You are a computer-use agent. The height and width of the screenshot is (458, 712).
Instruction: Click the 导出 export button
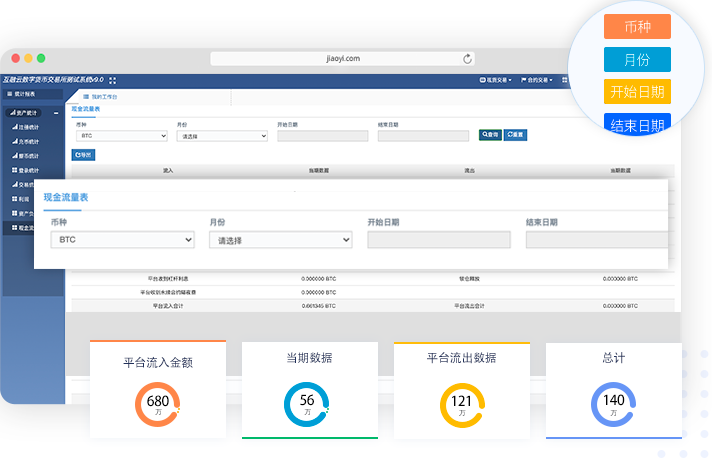point(83,155)
